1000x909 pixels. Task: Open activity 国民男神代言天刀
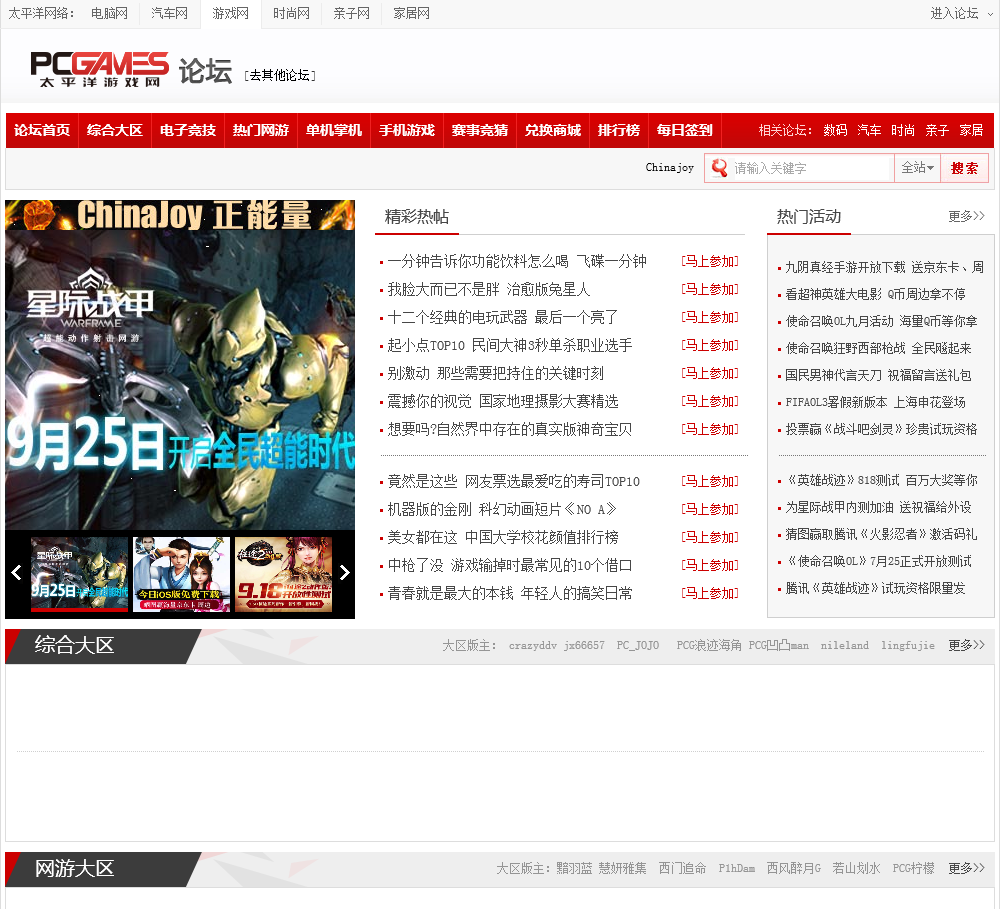(878, 375)
